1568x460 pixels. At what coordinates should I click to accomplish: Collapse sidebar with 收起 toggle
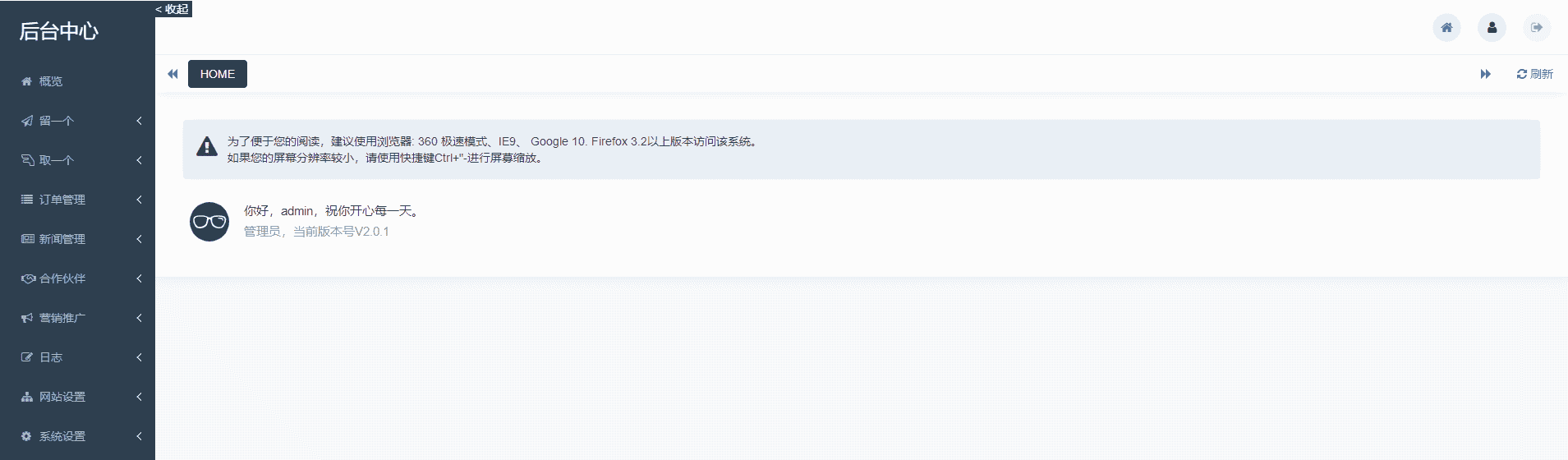tap(172, 9)
